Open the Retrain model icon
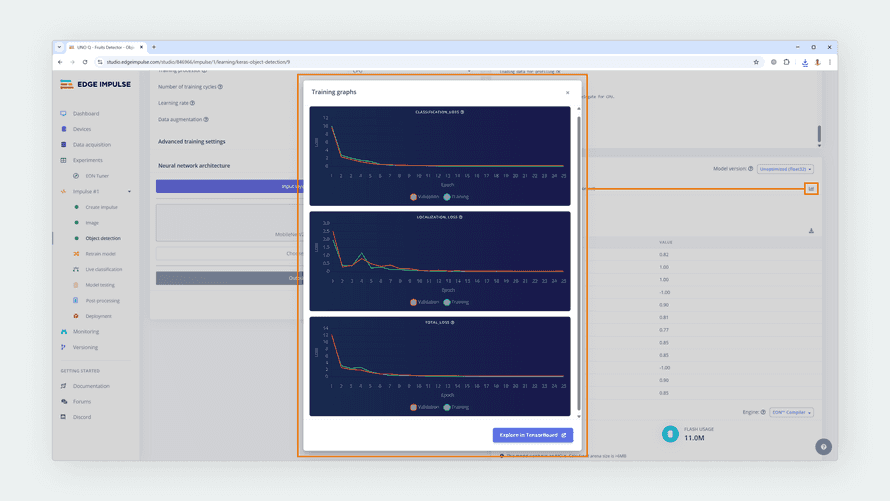Screen dimensions: 890x501 tap(76, 254)
